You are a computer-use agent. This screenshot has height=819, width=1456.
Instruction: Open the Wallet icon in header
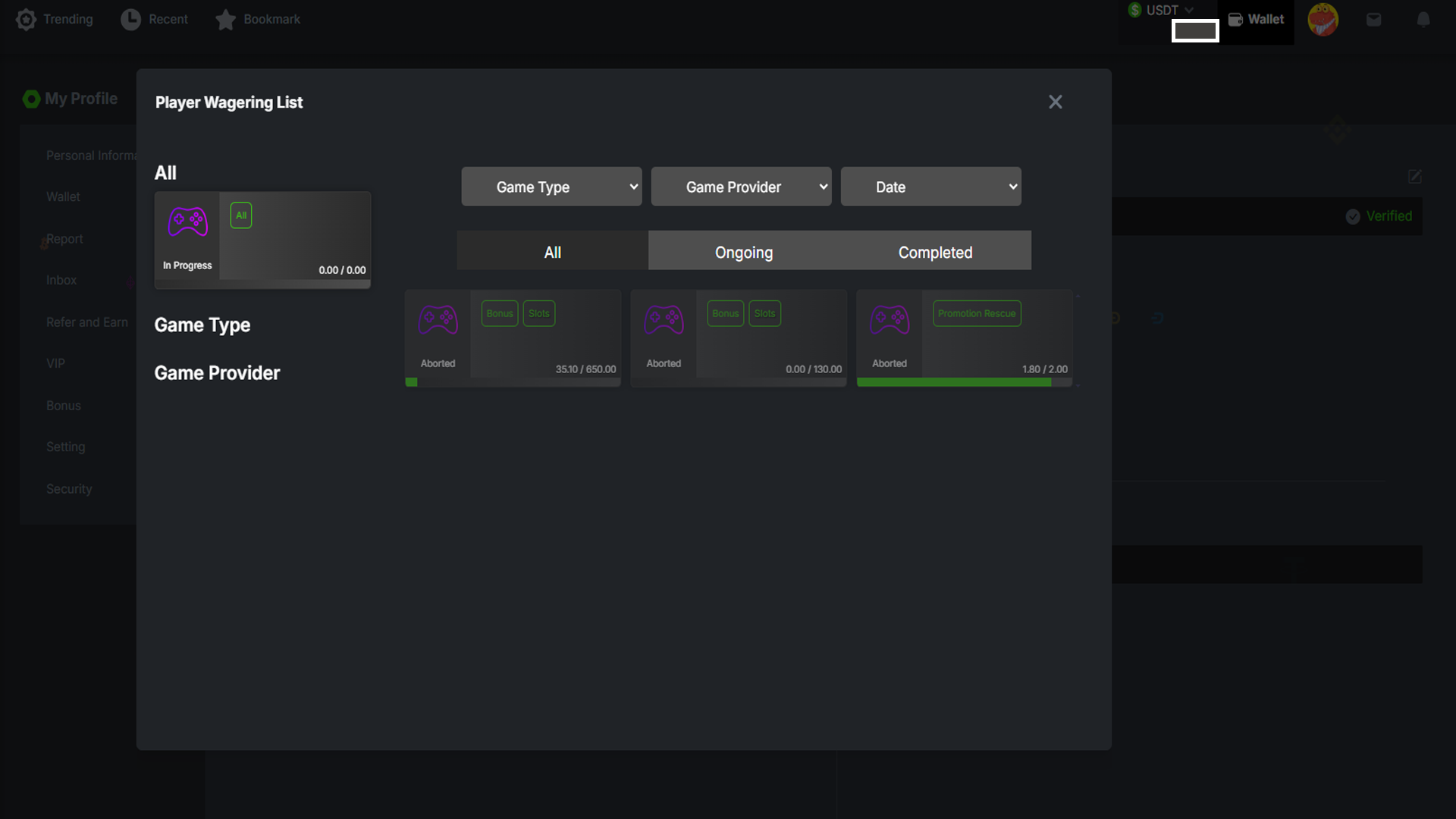point(1235,20)
